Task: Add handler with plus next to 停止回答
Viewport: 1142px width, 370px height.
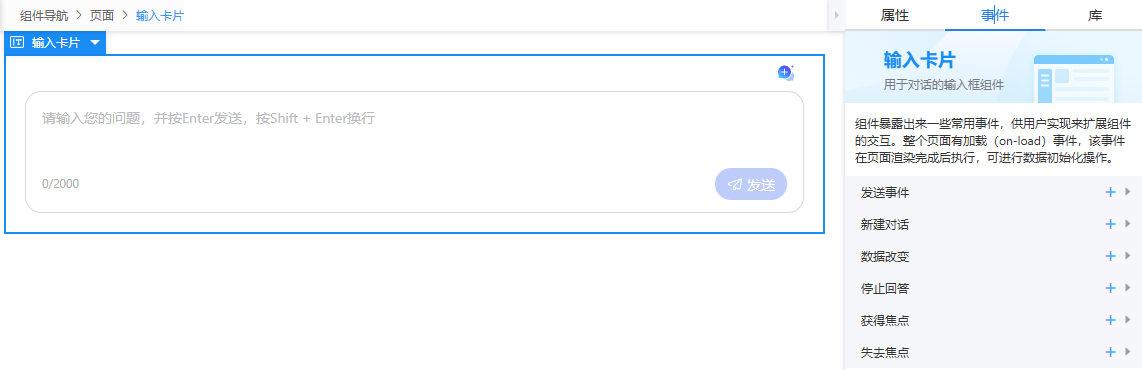Action: (x=1110, y=288)
